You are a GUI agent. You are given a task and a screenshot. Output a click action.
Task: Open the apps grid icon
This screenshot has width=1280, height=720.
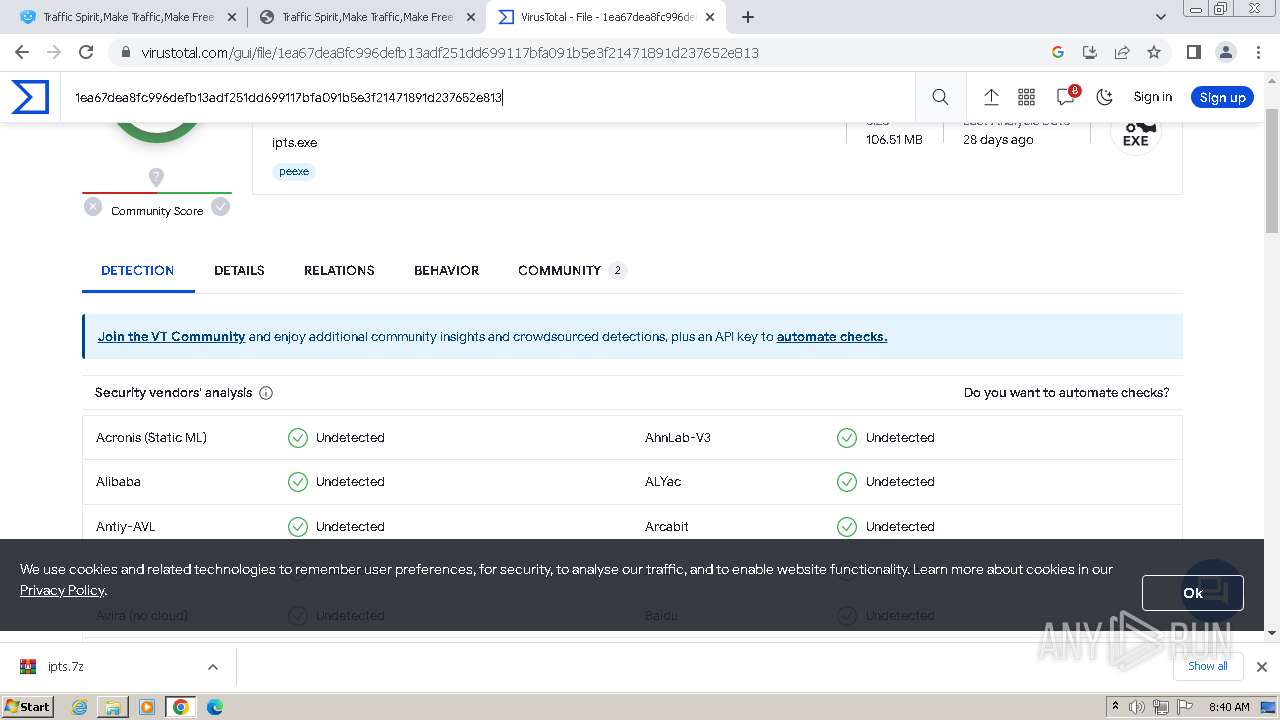[x=1026, y=97]
